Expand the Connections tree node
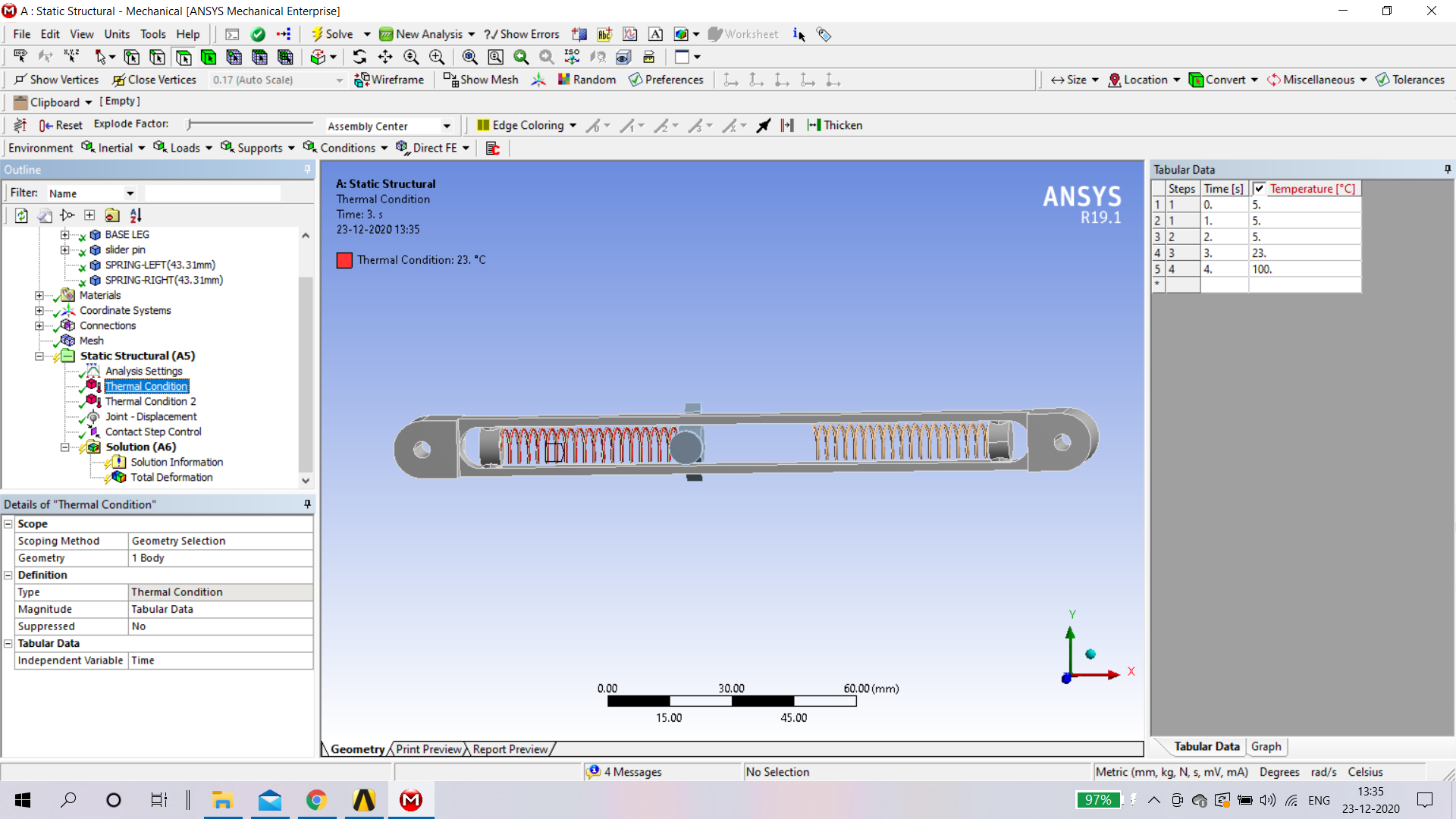This screenshot has width=1456, height=819. (37, 325)
